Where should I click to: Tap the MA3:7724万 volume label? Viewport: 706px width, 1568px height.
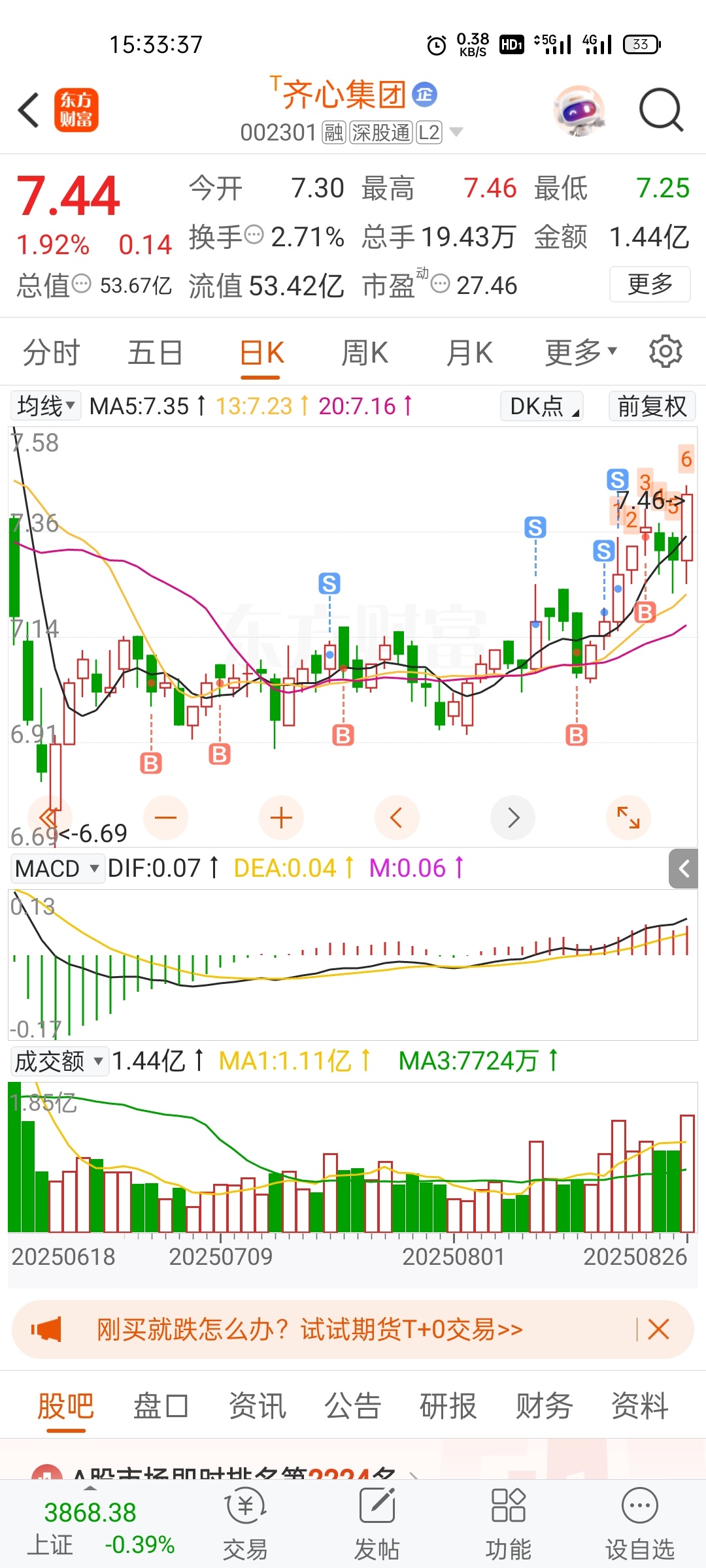click(468, 1061)
